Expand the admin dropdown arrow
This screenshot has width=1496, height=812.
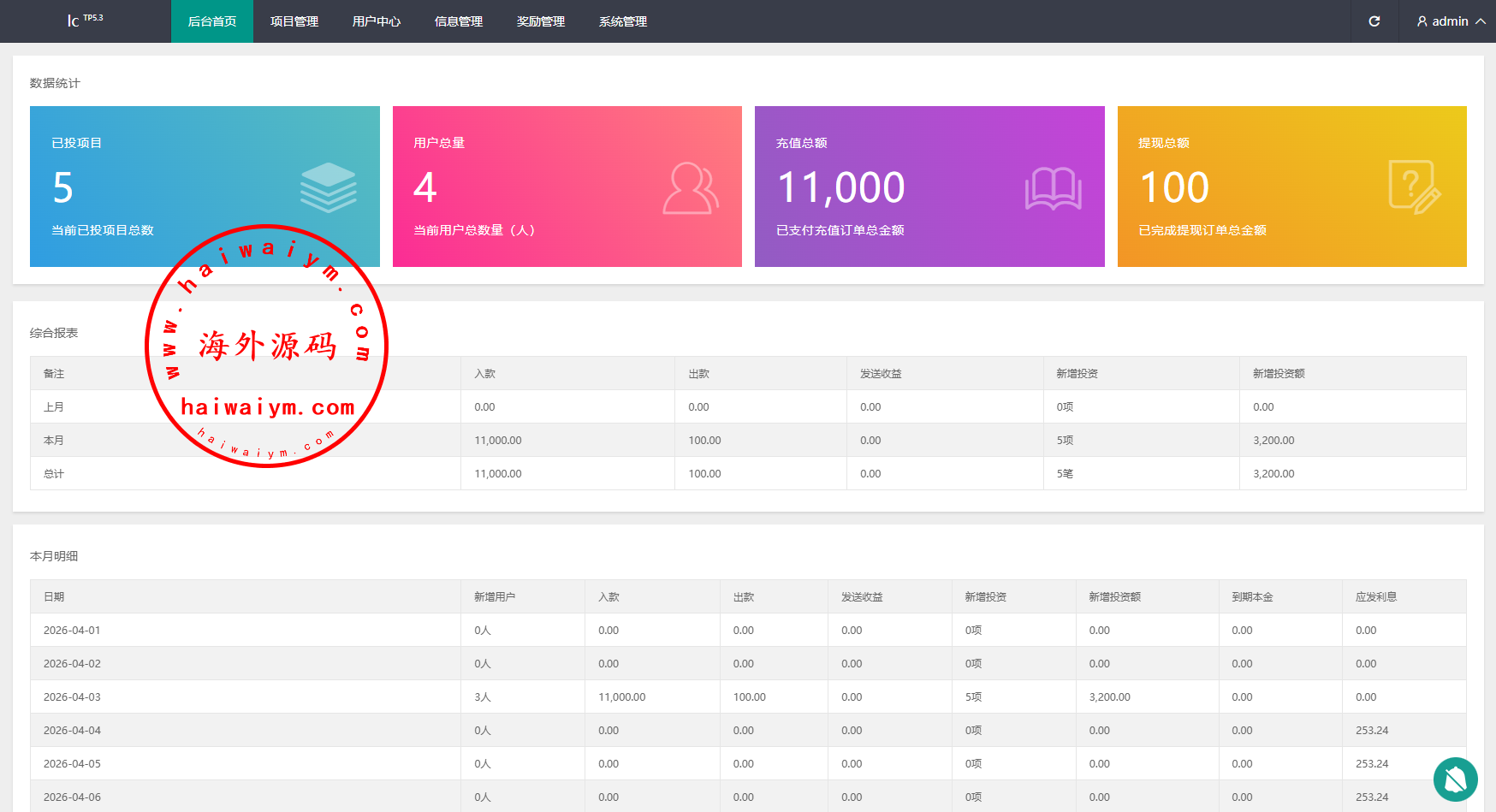[1481, 21]
